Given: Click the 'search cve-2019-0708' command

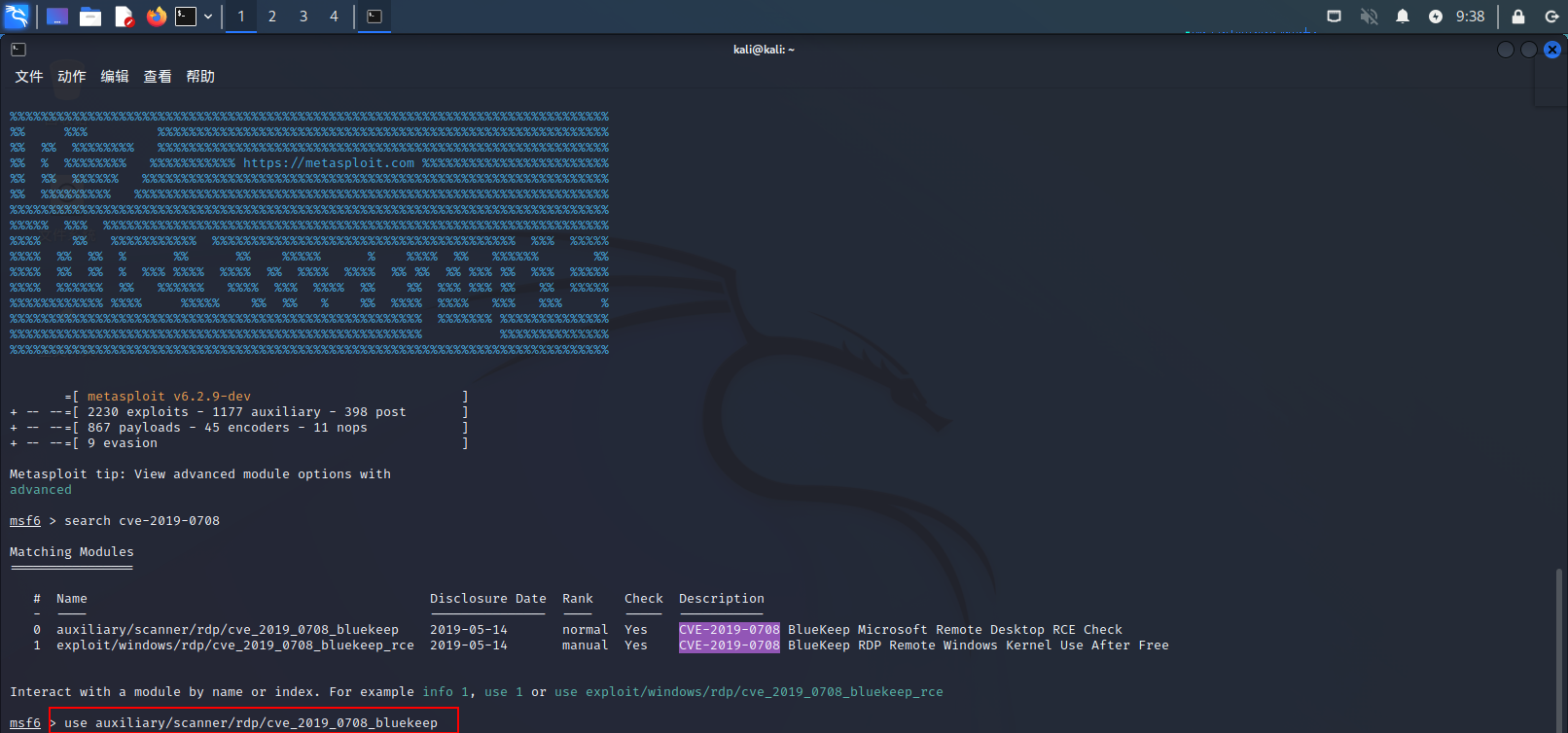Looking at the screenshot, I should coord(142,521).
